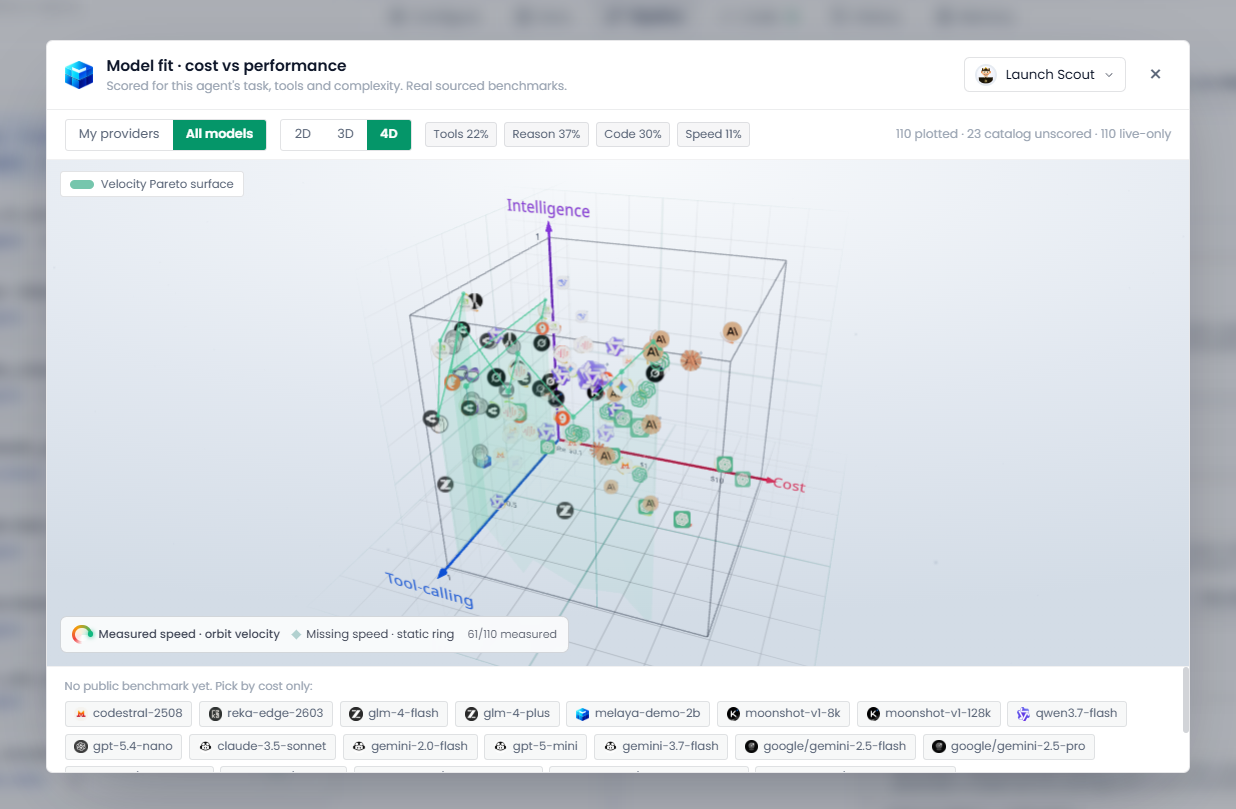Select the All models filter
This screenshot has height=809, width=1236.
tap(219, 134)
